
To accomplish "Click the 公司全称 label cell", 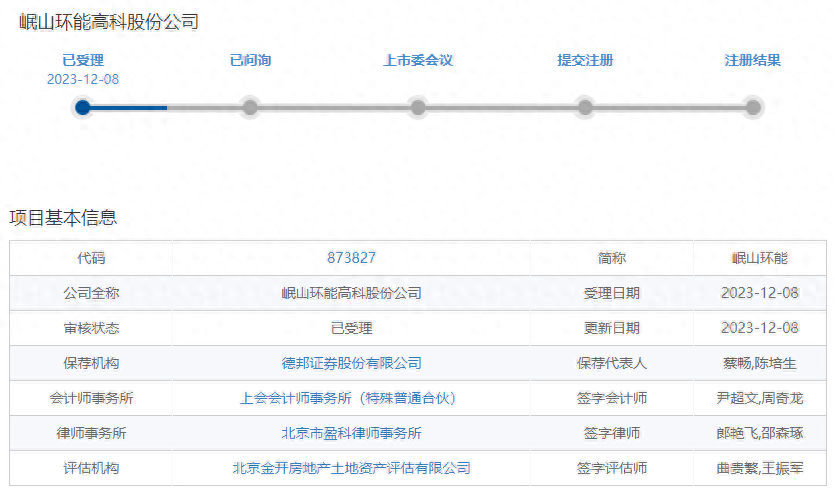I will [91, 293].
